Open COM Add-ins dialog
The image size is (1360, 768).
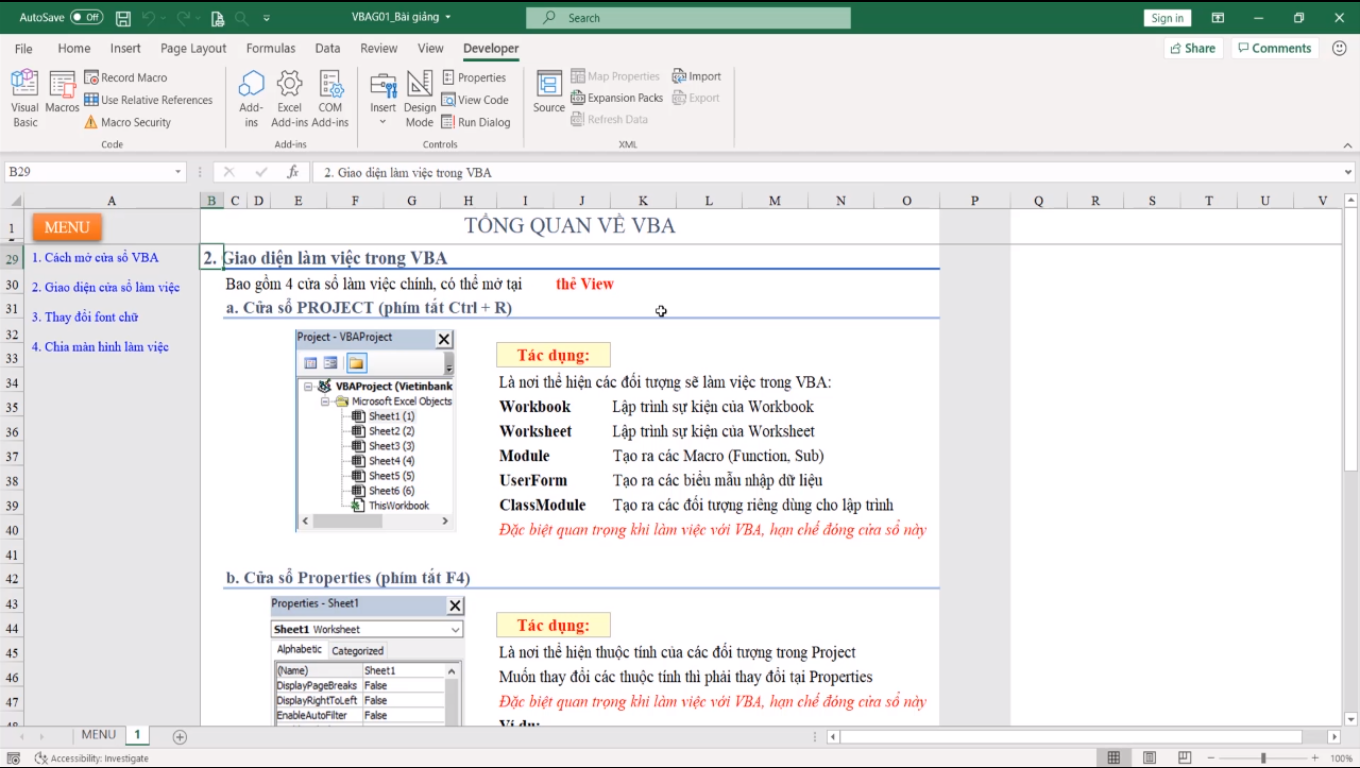(x=330, y=99)
